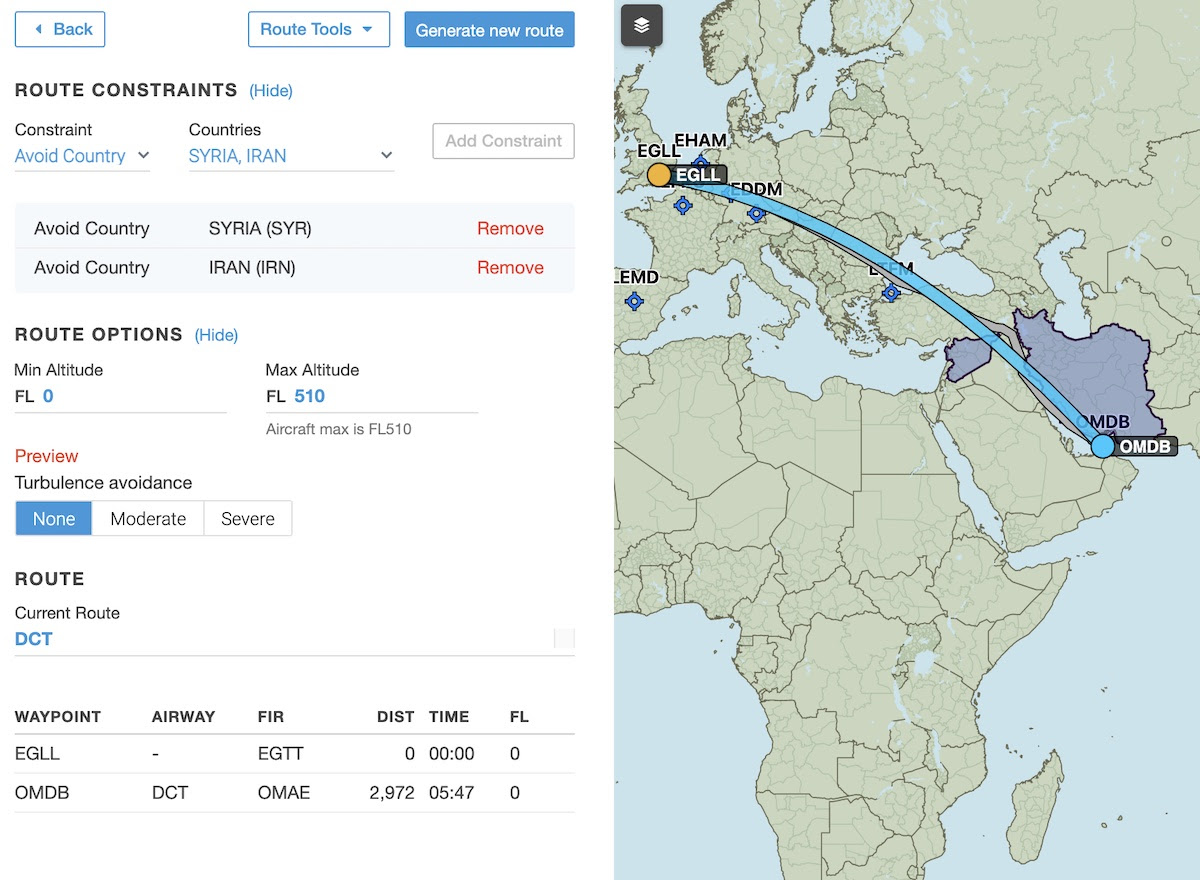Click the airport marker south of EGLL
This screenshot has height=880, width=1200.
click(x=683, y=205)
